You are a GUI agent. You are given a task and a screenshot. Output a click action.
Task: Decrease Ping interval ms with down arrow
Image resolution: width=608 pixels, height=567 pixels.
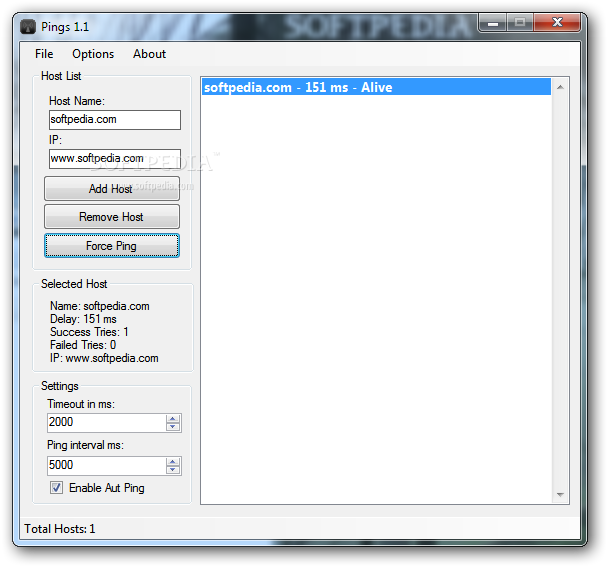pyautogui.click(x=173, y=470)
